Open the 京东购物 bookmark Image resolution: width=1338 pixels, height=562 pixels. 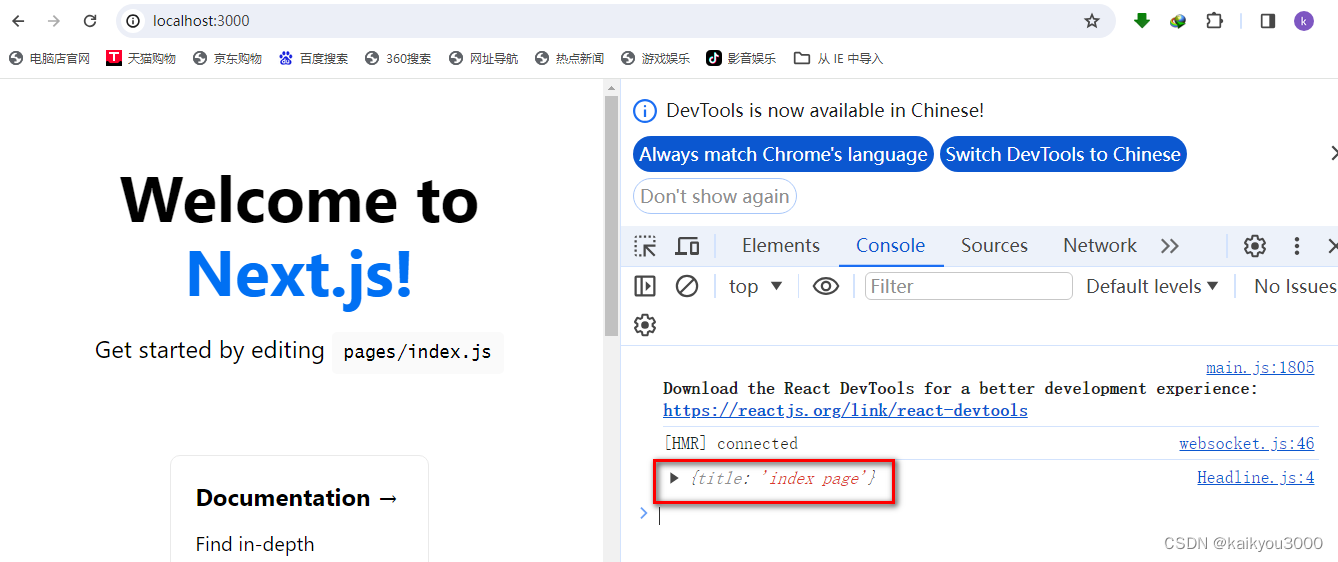pyautogui.click(x=228, y=59)
